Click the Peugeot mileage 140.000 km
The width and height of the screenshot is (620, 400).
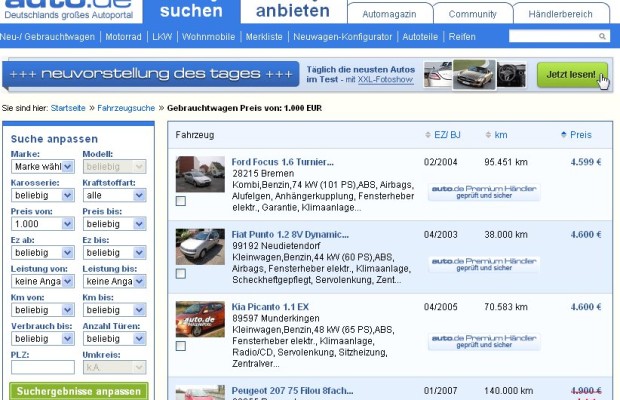508,391
